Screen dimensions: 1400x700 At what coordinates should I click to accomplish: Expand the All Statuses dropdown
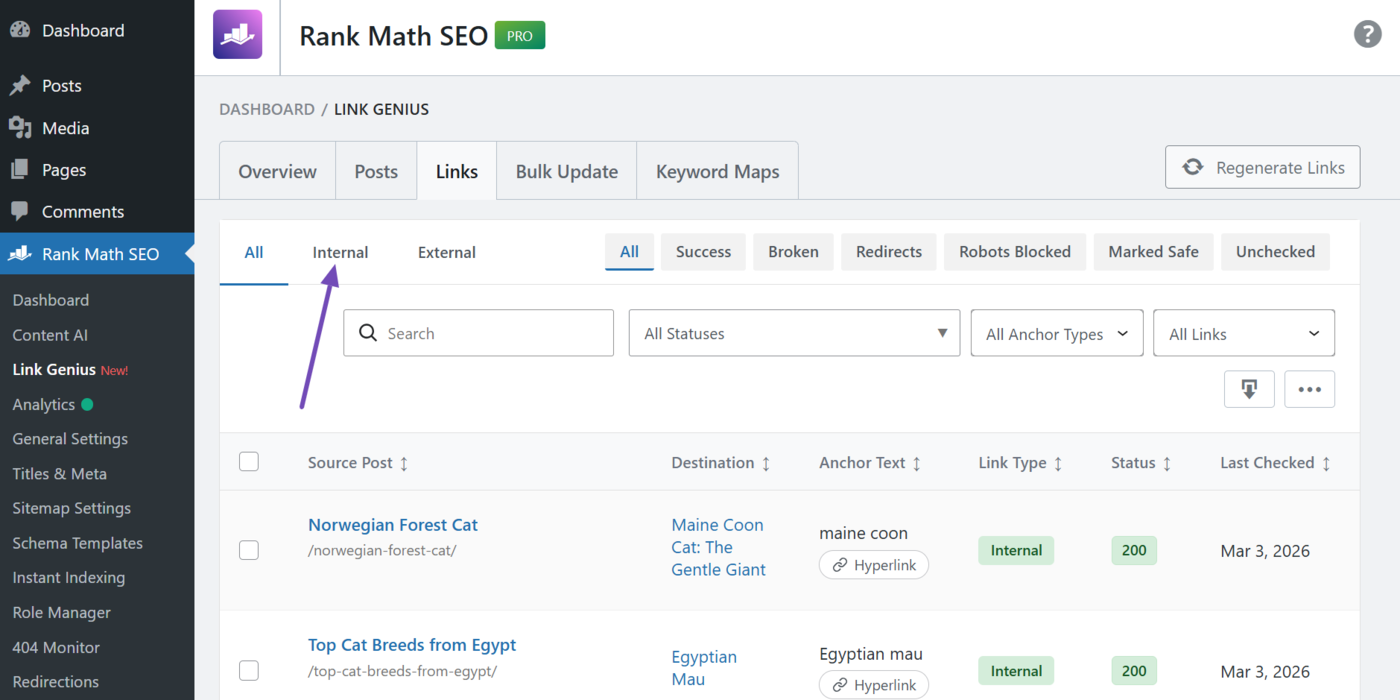pos(794,333)
